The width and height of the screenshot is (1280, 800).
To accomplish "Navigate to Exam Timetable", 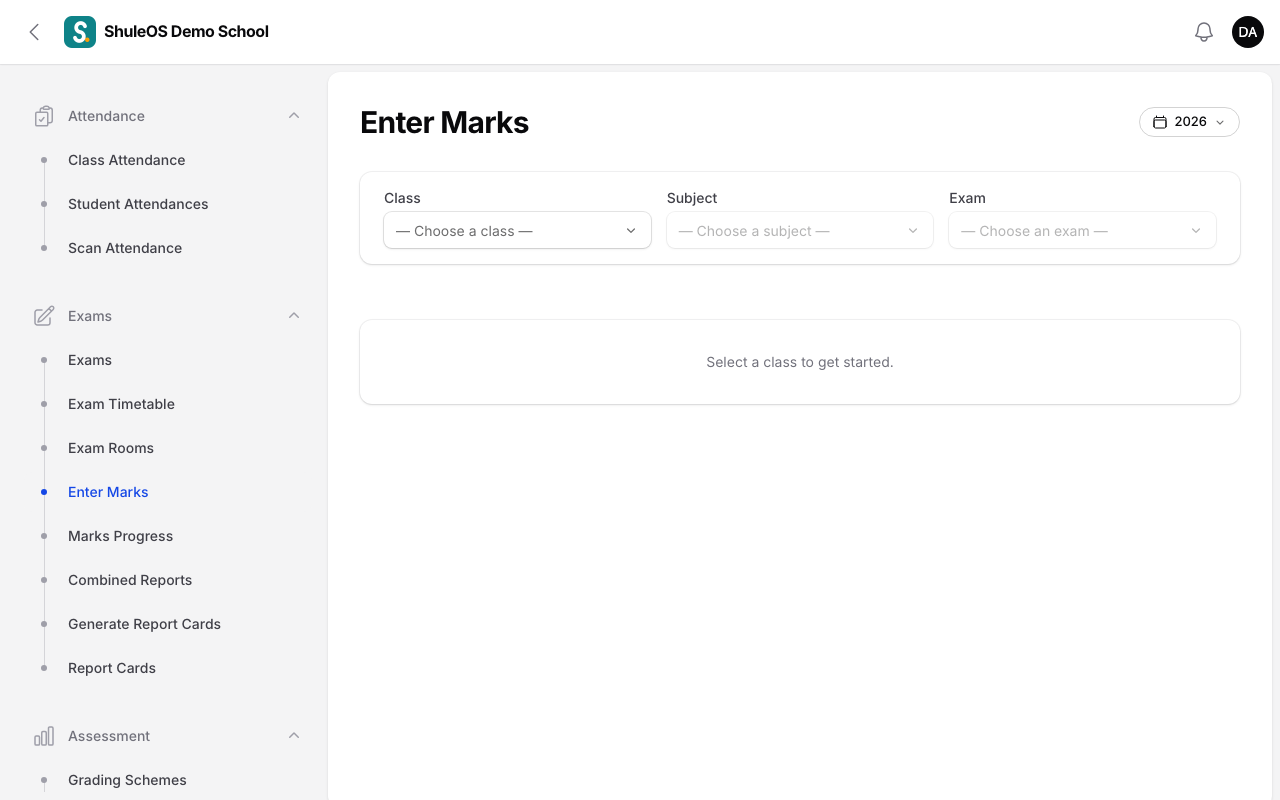I will tap(121, 404).
